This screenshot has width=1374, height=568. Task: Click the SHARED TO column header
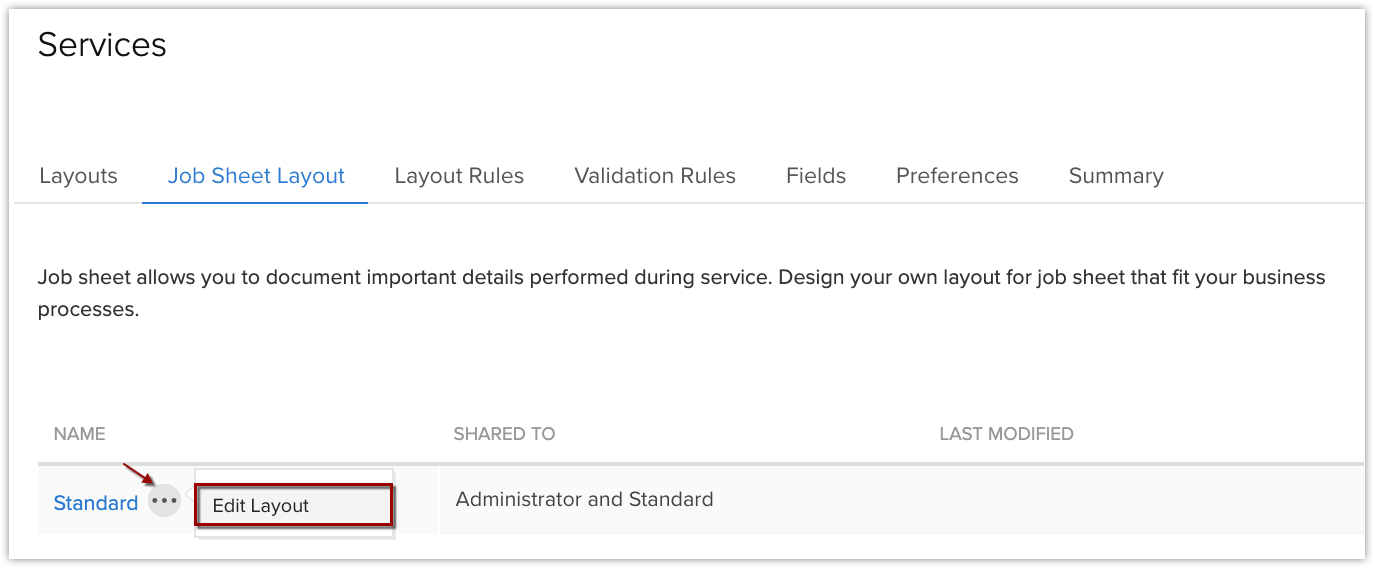coord(504,434)
